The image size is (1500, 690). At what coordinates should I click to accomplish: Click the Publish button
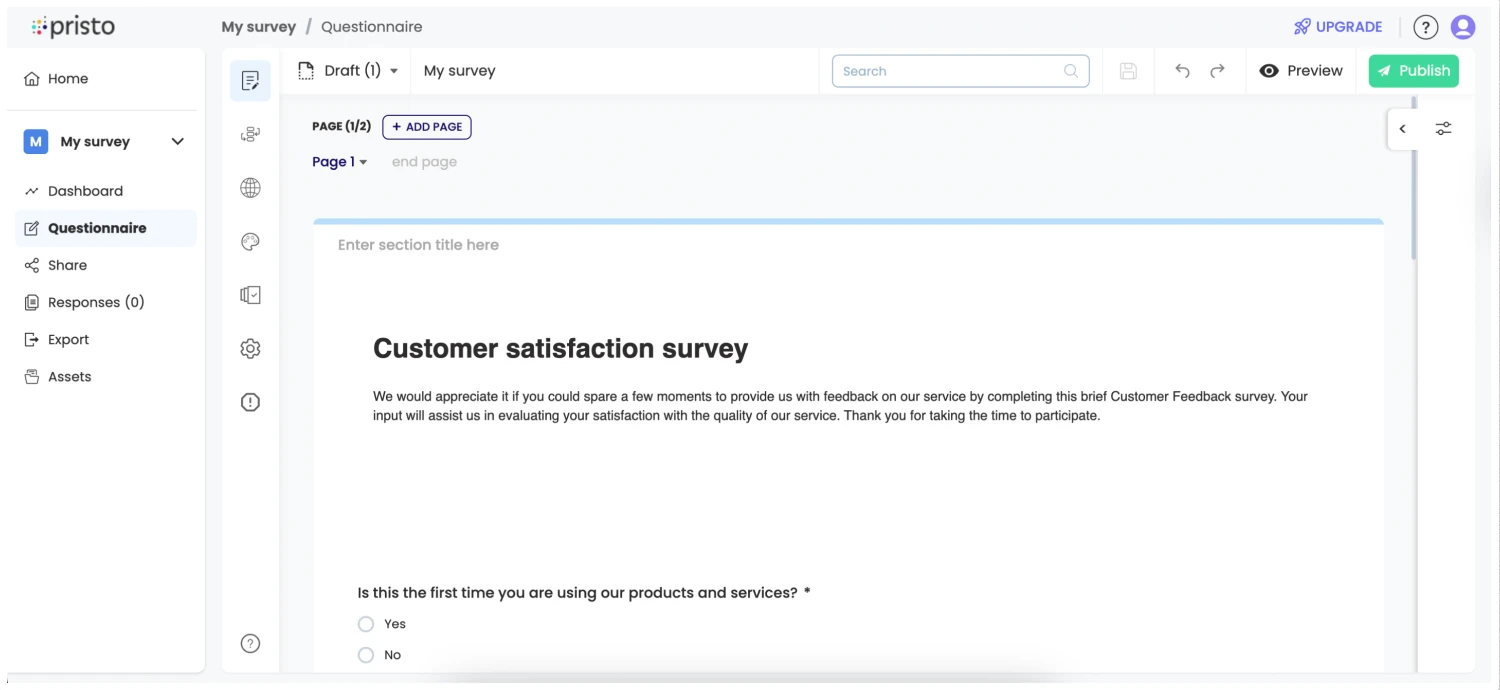[x=1413, y=71]
